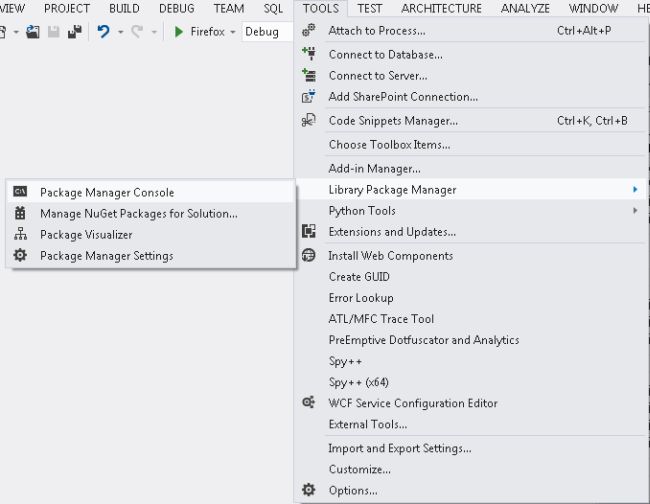Click the Extensions and Updates icon
Image resolution: width=650 pixels, height=504 pixels.
point(309,231)
